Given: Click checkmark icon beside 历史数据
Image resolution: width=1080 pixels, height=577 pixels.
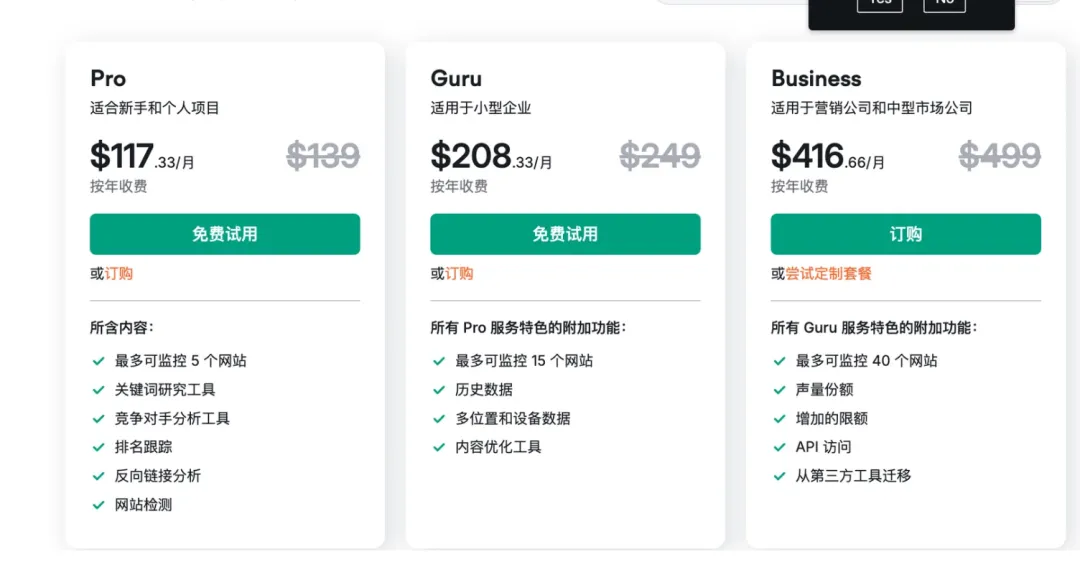Looking at the screenshot, I should tap(439, 390).
